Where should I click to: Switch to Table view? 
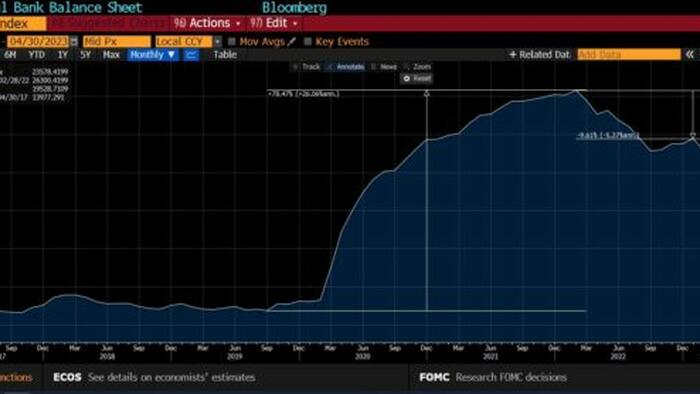pos(225,55)
